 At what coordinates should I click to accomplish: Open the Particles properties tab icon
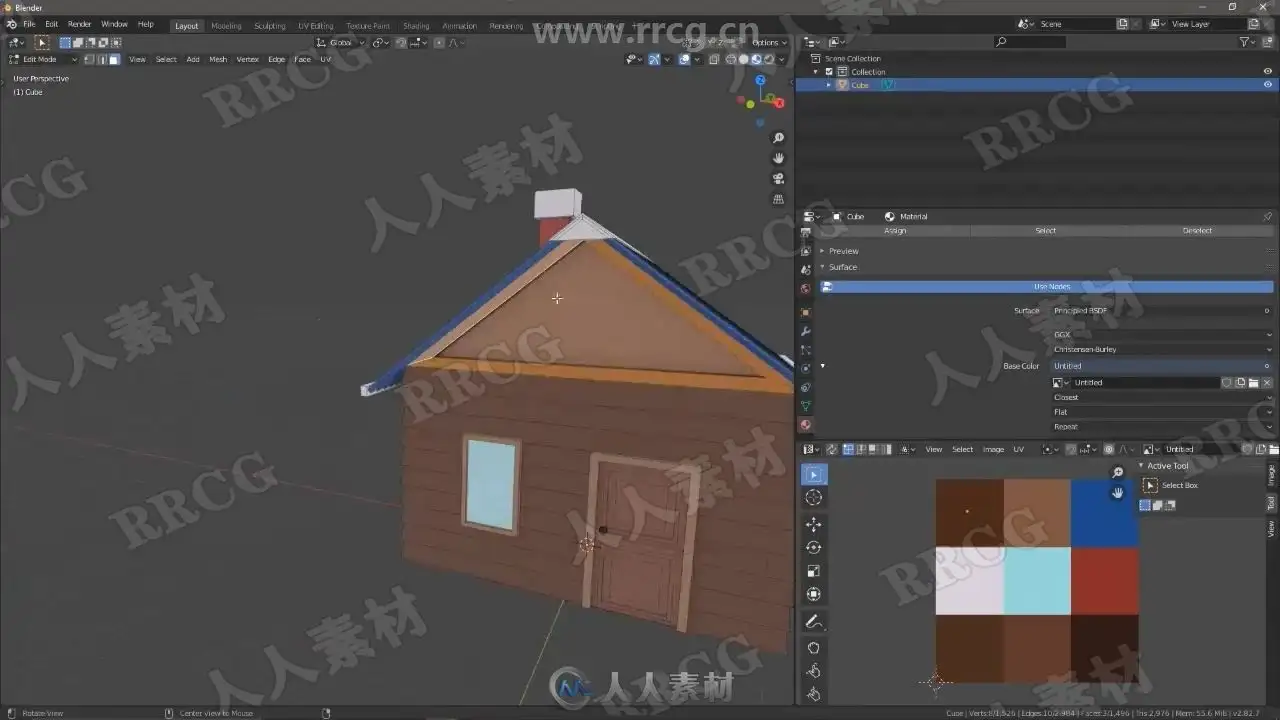click(806, 350)
